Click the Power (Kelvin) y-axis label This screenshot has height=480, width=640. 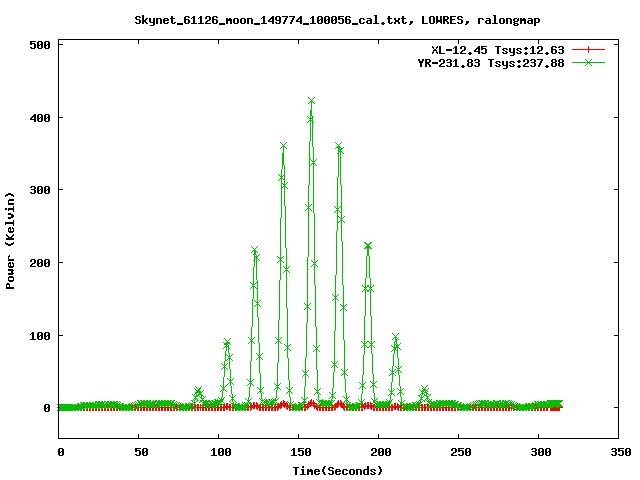11,240
